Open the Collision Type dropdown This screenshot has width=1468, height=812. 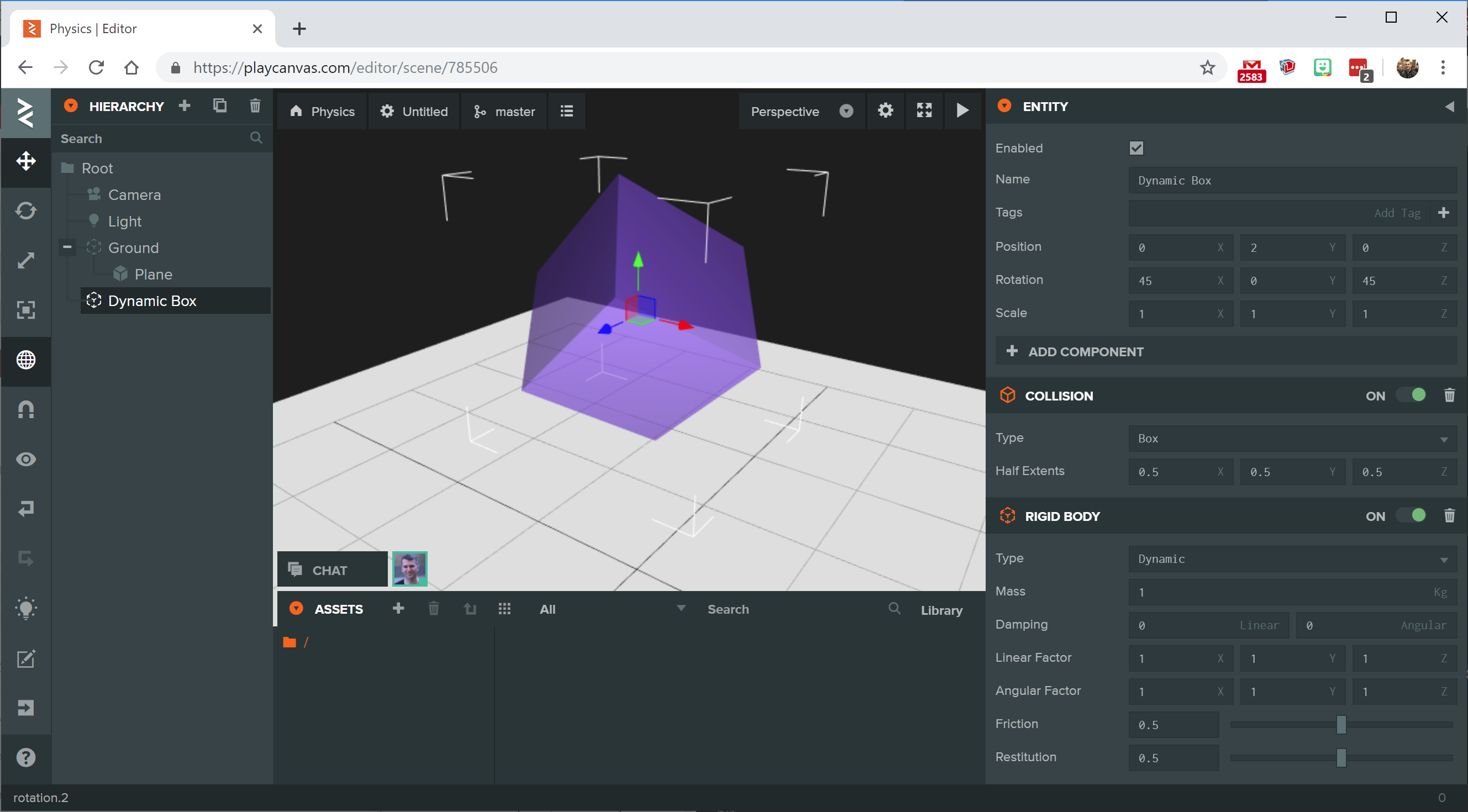coord(1291,439)
